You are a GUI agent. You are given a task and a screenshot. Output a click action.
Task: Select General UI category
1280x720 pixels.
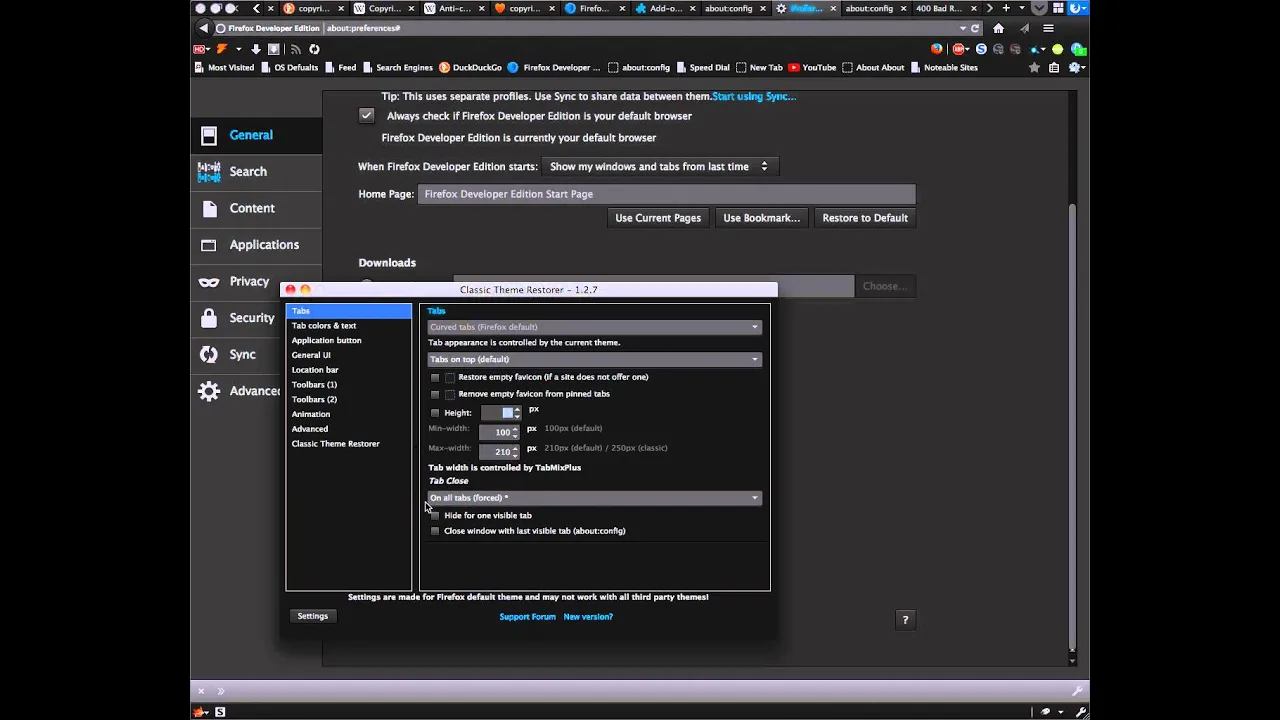point(348,355)
